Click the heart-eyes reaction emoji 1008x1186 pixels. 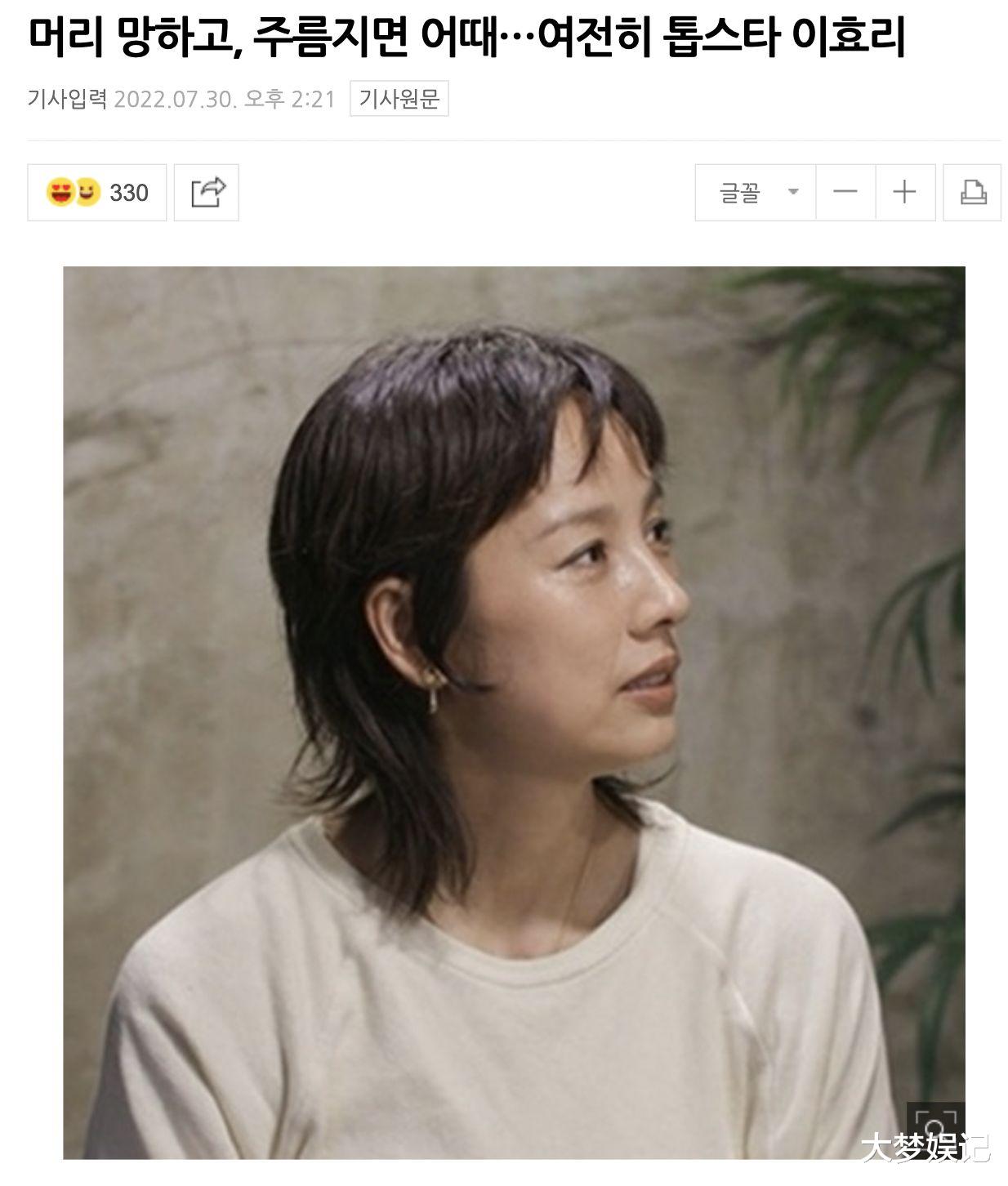(59, 193)
